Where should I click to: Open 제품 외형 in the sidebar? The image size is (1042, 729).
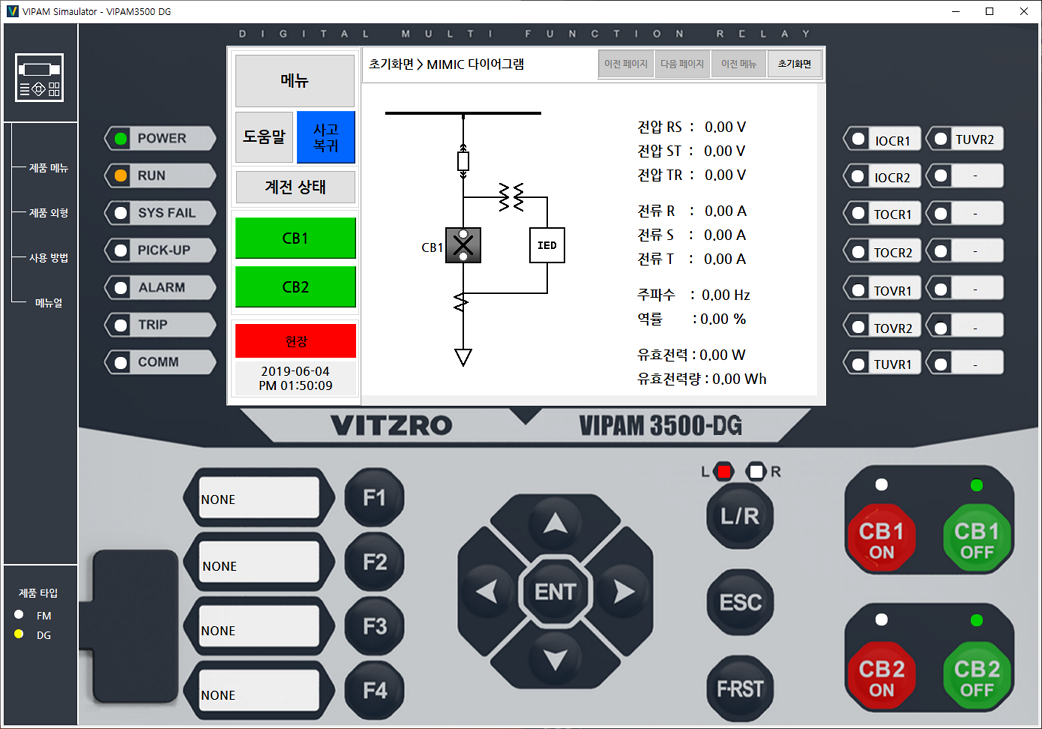tap(49, 213)
